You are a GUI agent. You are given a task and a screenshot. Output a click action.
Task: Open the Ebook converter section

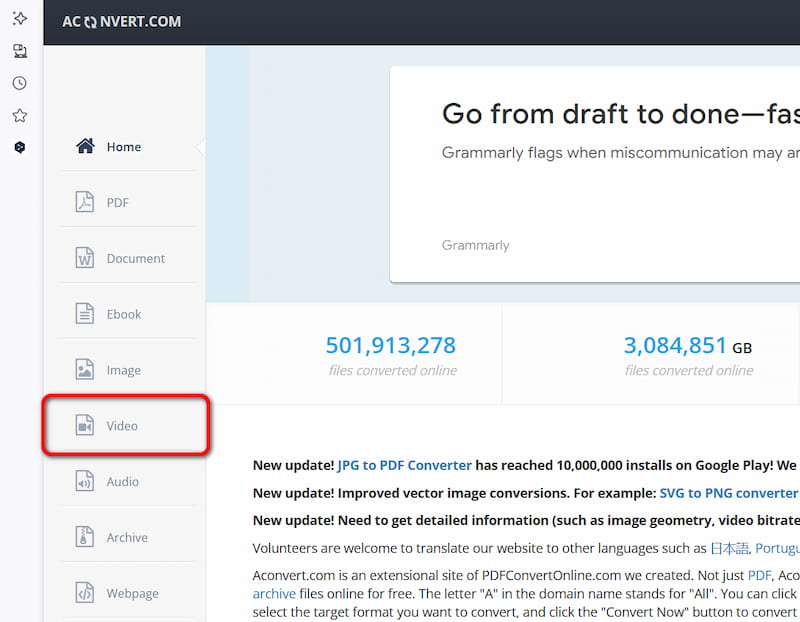point(124,314)
